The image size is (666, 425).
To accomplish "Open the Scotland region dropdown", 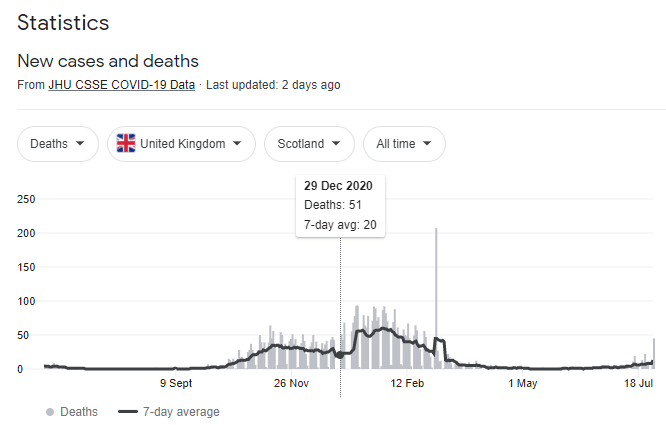I will point(309,144).
